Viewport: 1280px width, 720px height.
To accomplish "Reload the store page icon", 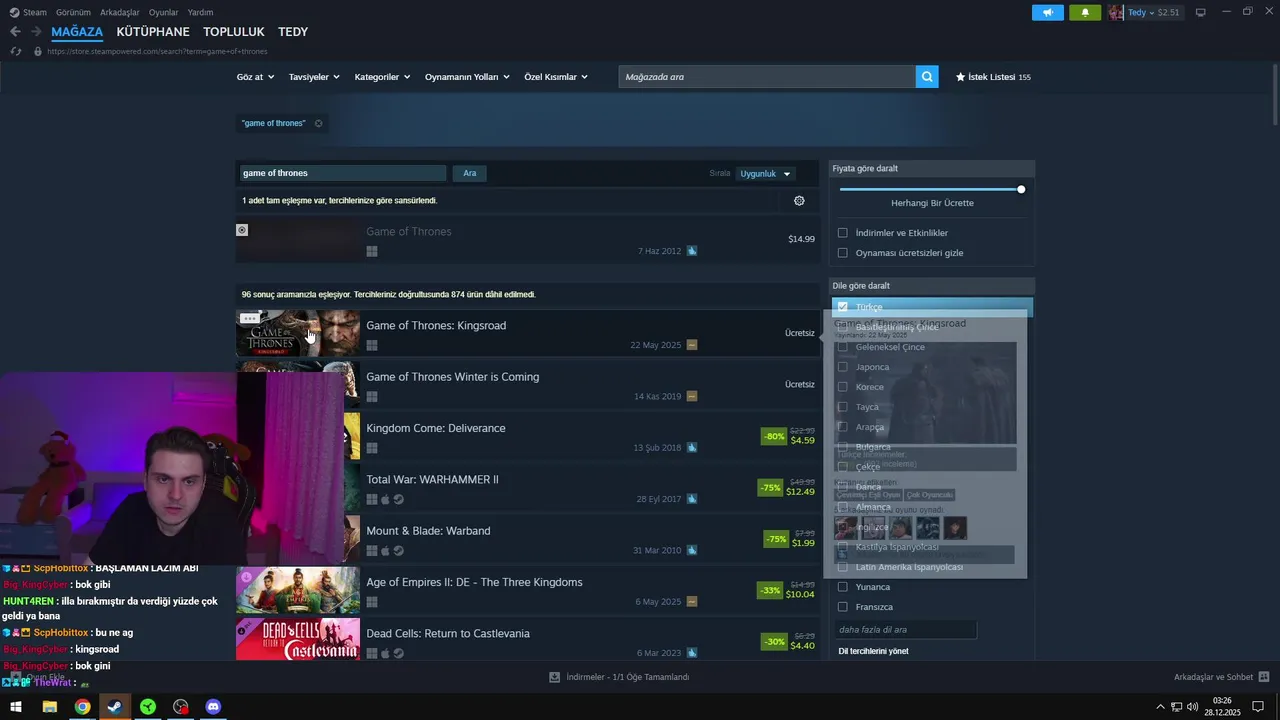I will 16,51.
